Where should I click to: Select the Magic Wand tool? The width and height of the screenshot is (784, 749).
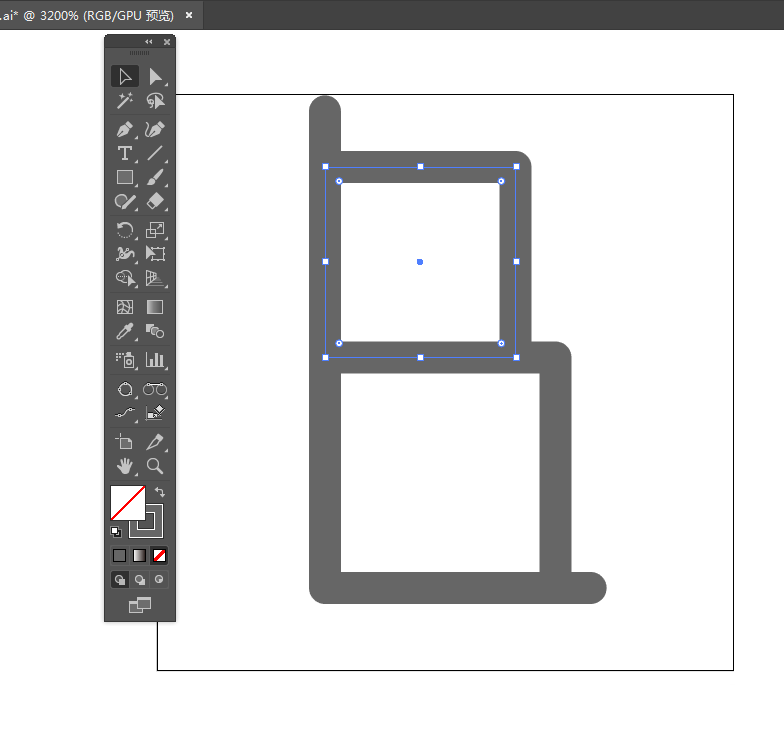point(125,101)
